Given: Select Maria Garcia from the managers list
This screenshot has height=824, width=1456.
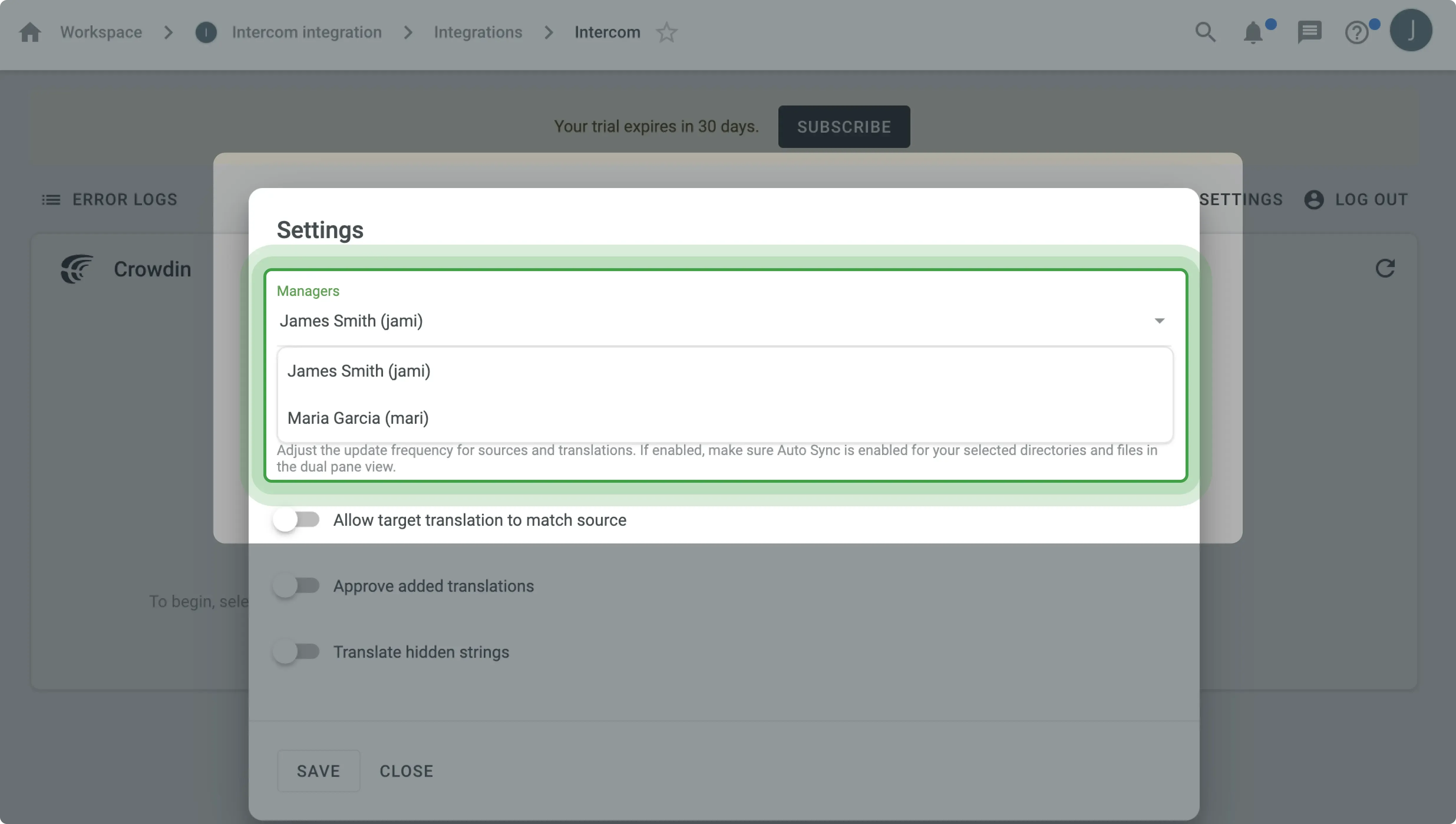Looking at the screenshot, I should point(357,418).
